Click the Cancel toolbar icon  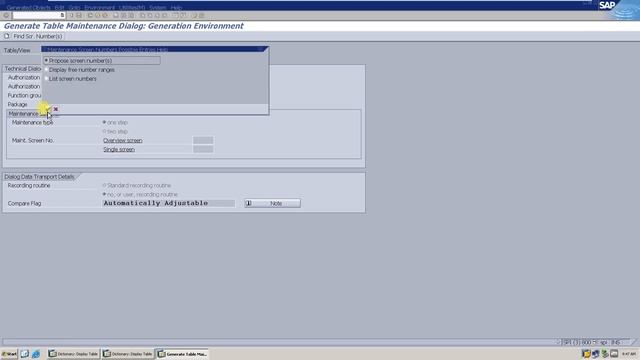(105, 16)
